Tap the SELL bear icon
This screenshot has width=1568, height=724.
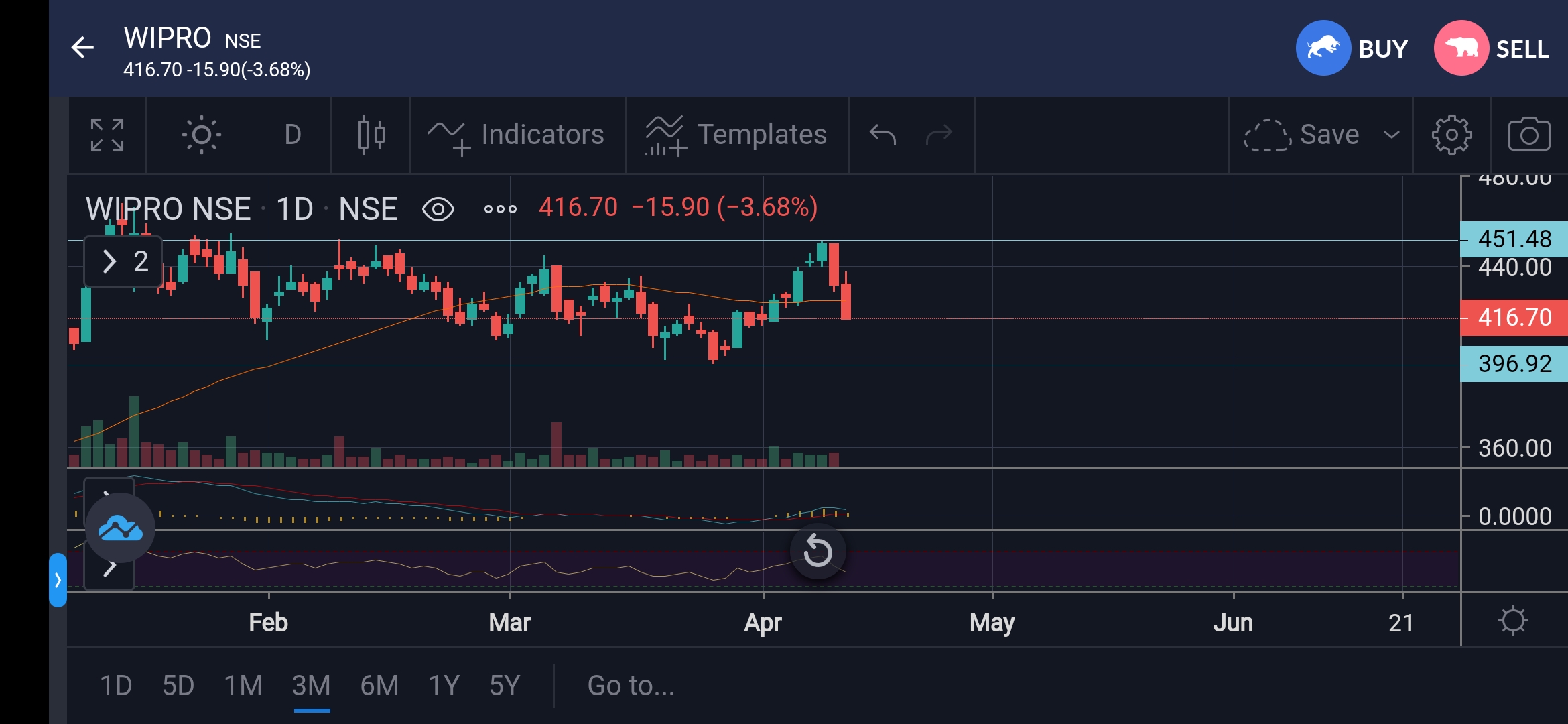(x=1461, y=48)
